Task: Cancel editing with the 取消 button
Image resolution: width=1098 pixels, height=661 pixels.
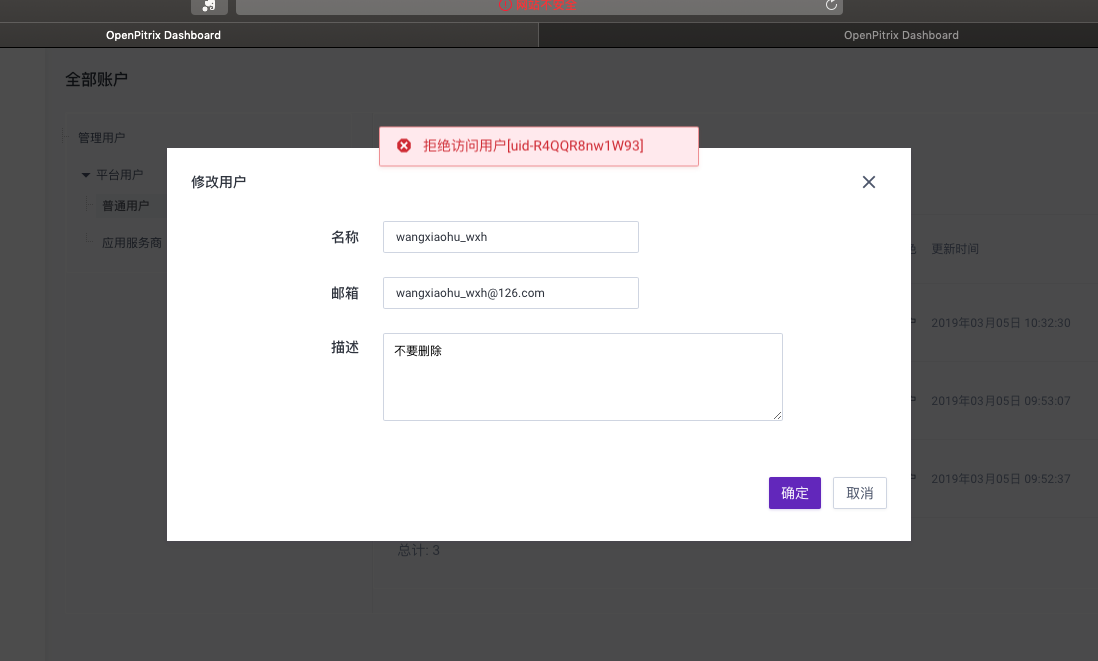Action: (x=860, y=493)
